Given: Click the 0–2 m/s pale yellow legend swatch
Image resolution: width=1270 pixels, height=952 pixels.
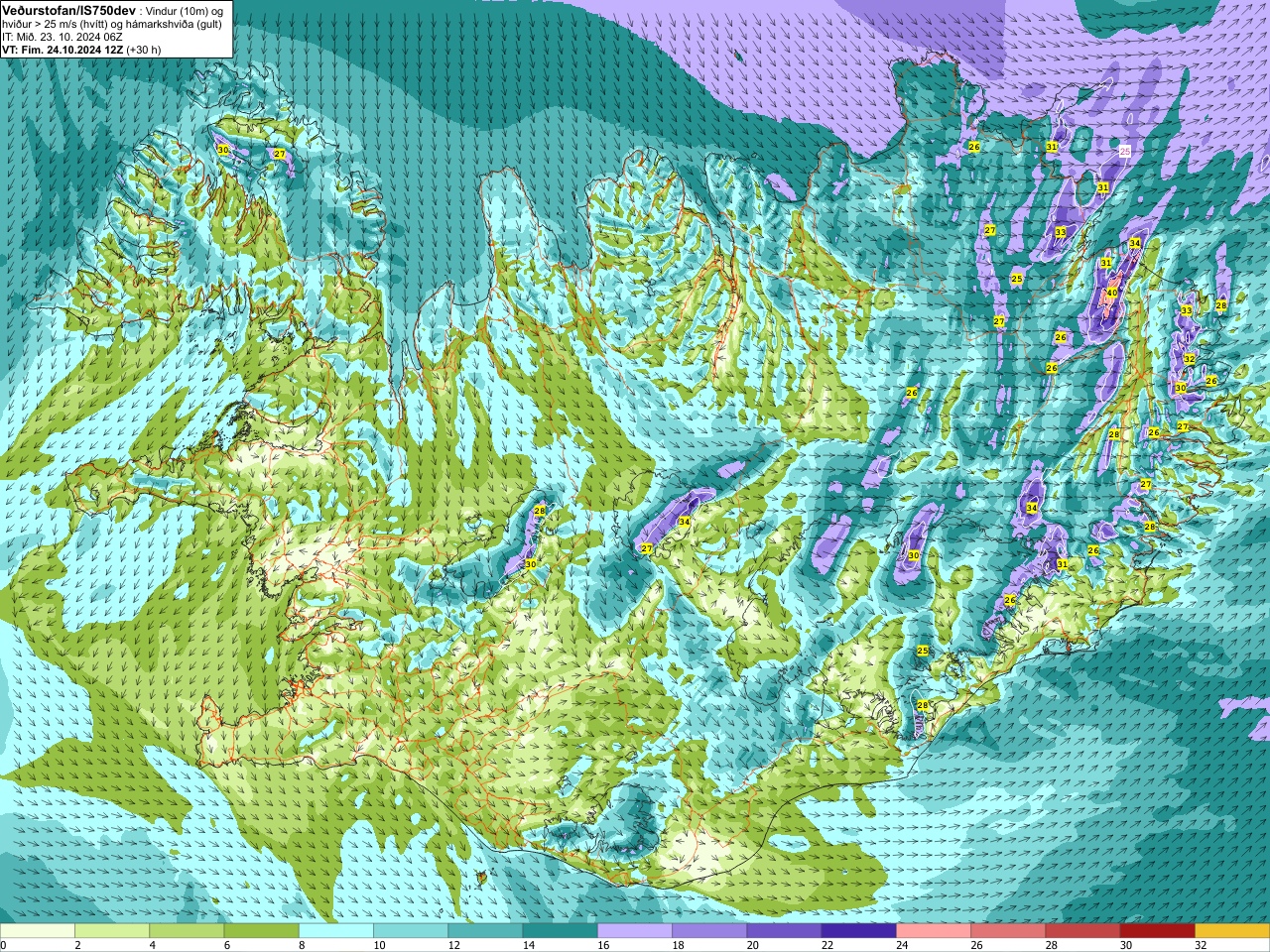Looking at the screenshot, I should click(x=38, y=930).
